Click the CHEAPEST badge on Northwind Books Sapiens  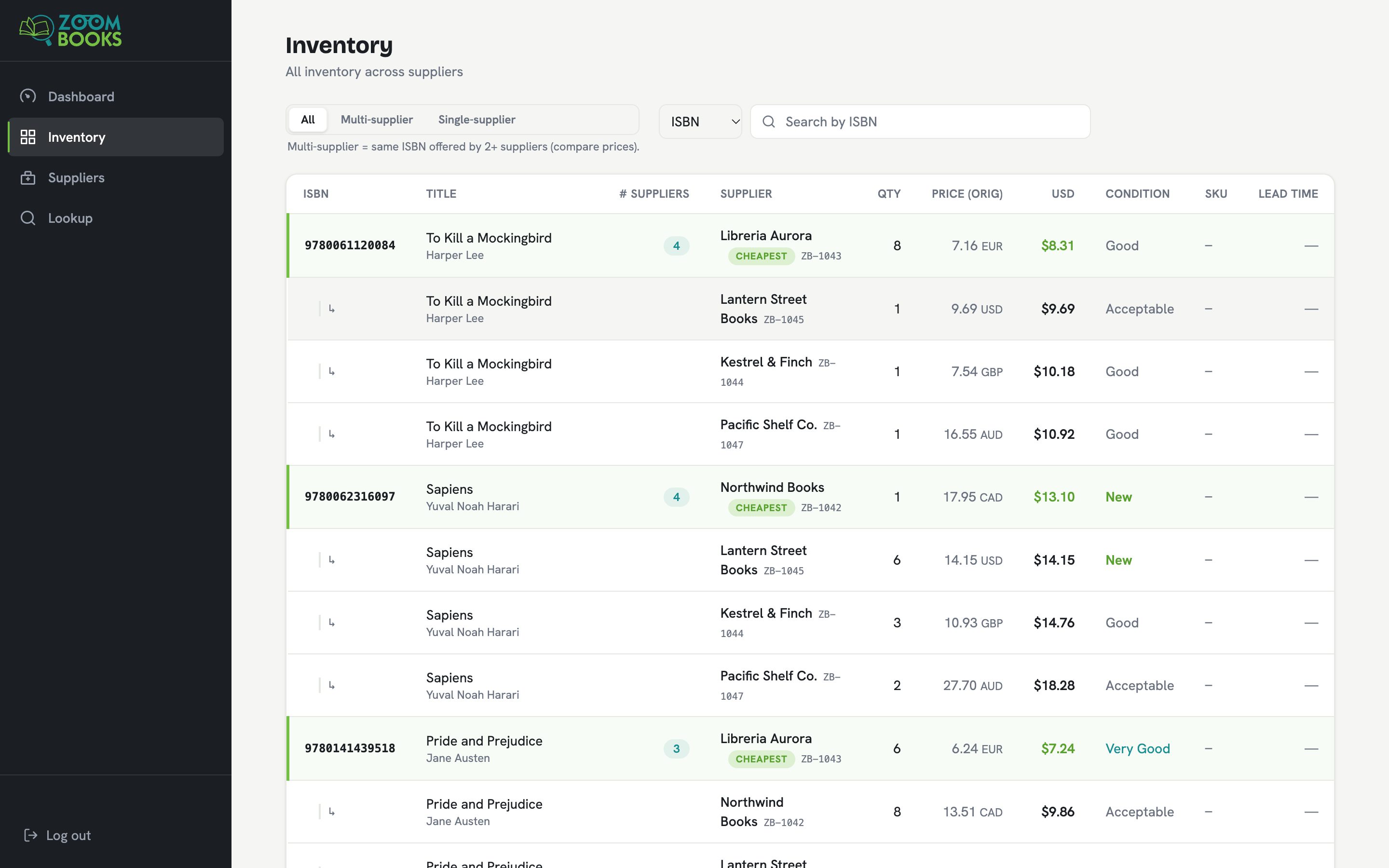(761, 507)
